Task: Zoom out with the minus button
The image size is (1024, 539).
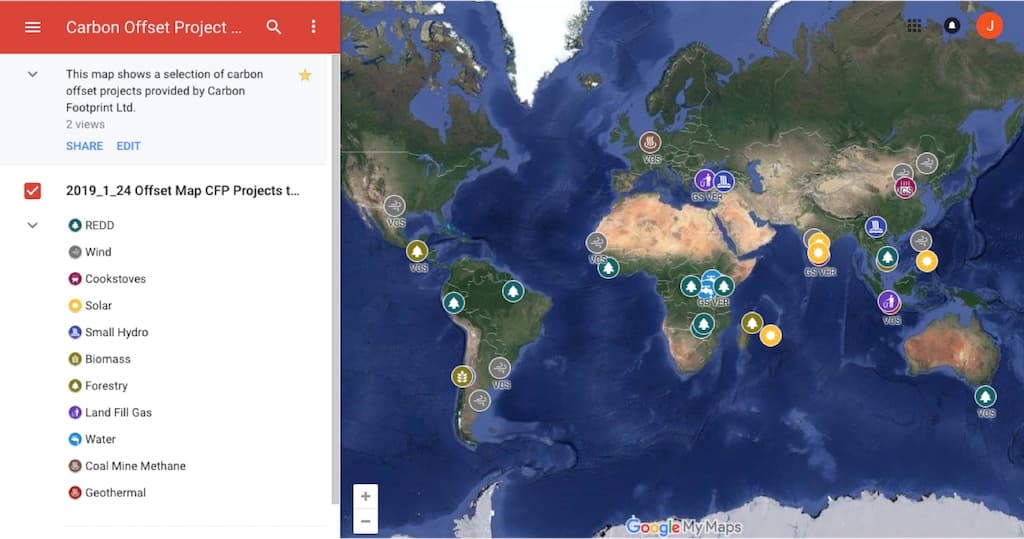Action: pos(366,521)
